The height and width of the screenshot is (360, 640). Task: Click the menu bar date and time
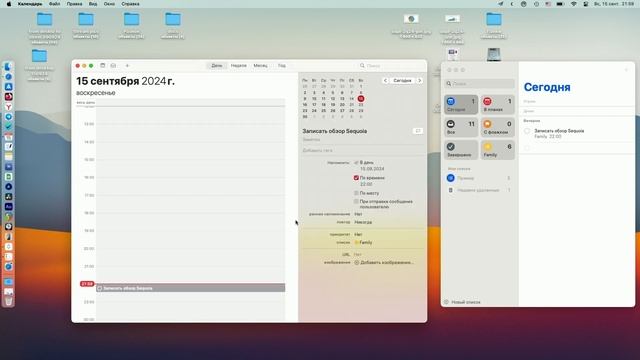(x=614, y=4)
